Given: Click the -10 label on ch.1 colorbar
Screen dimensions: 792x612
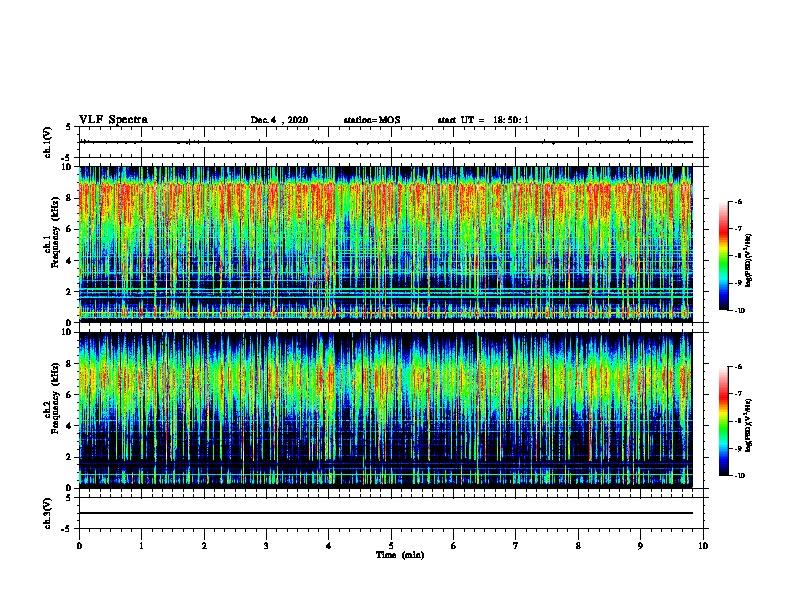Looking at the screenshot, I should click(740, 311).
